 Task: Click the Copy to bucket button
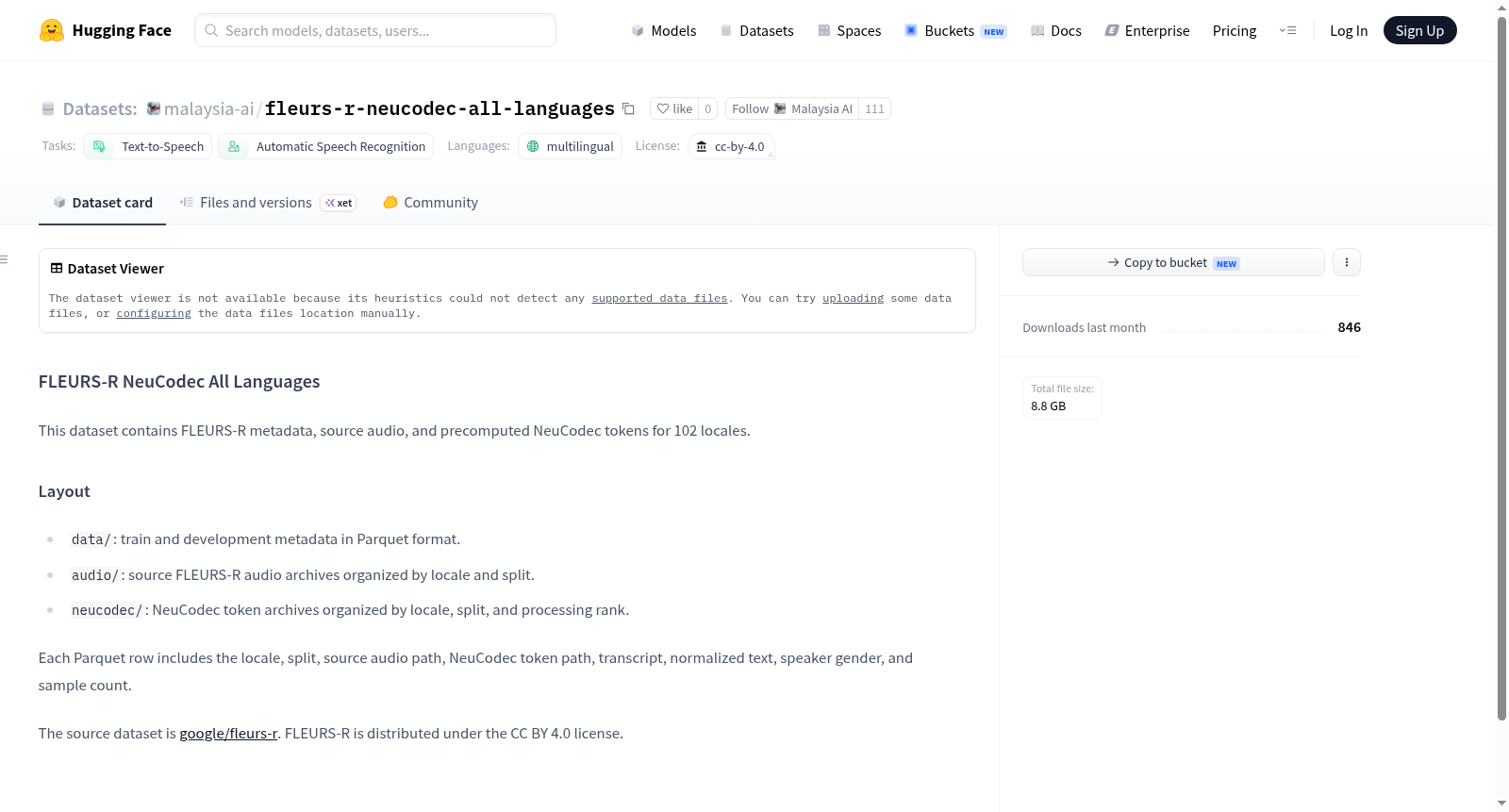(x=1173, y=262)
